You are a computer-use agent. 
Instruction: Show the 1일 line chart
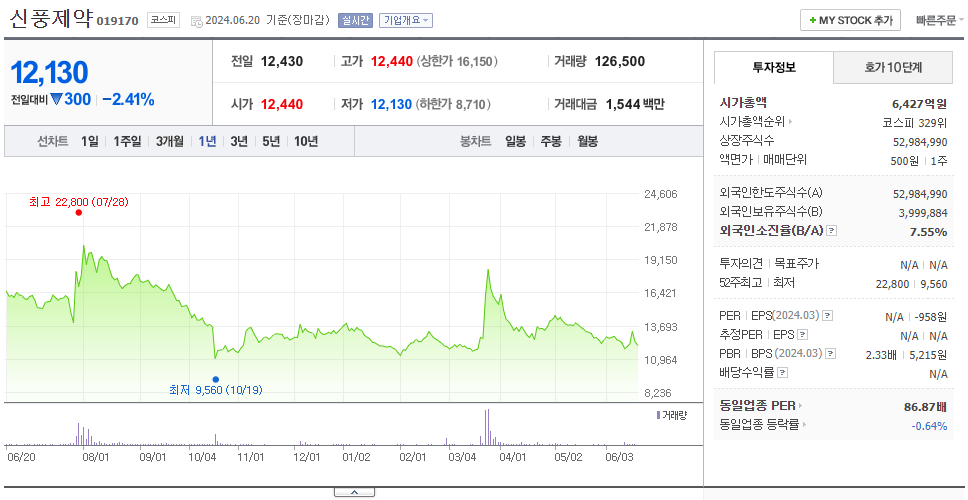click(x=90, y=141)
